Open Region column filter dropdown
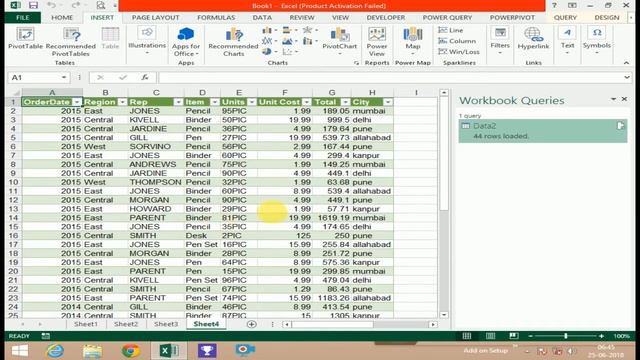The image size is (640, 360). coord(122,102)
